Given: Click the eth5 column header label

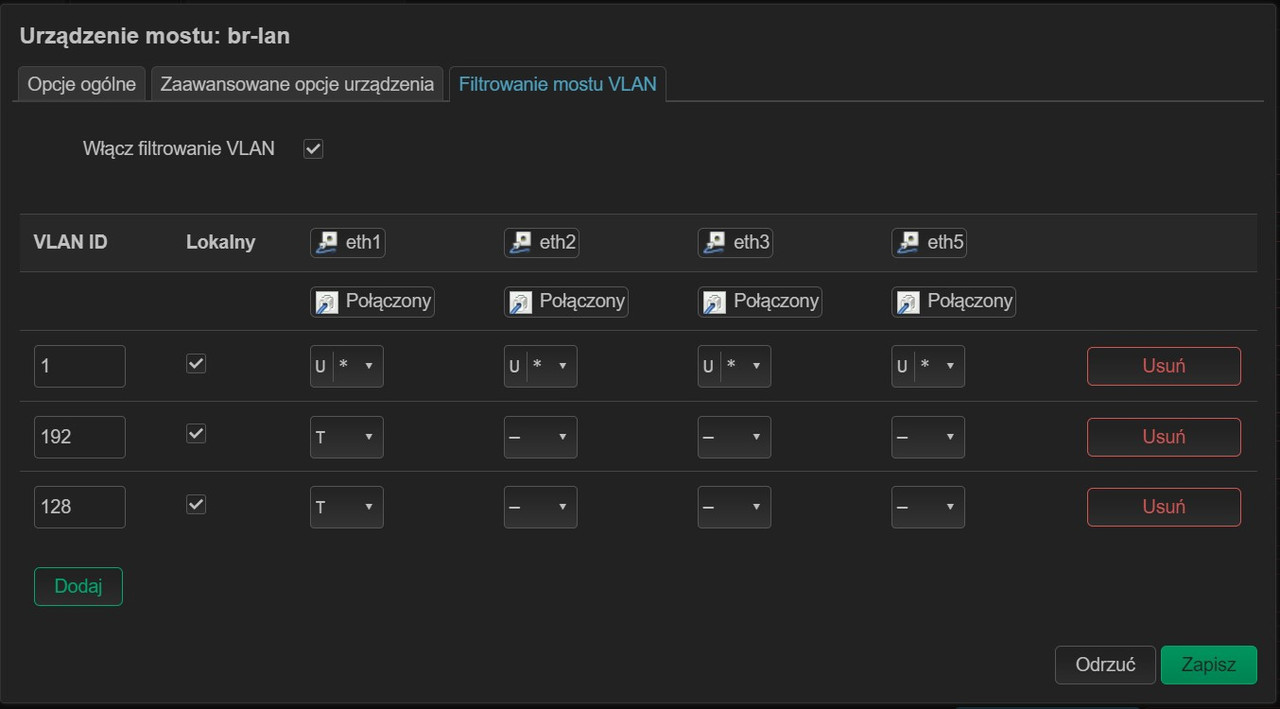Looking at the screenshot, I should [945, 242].
